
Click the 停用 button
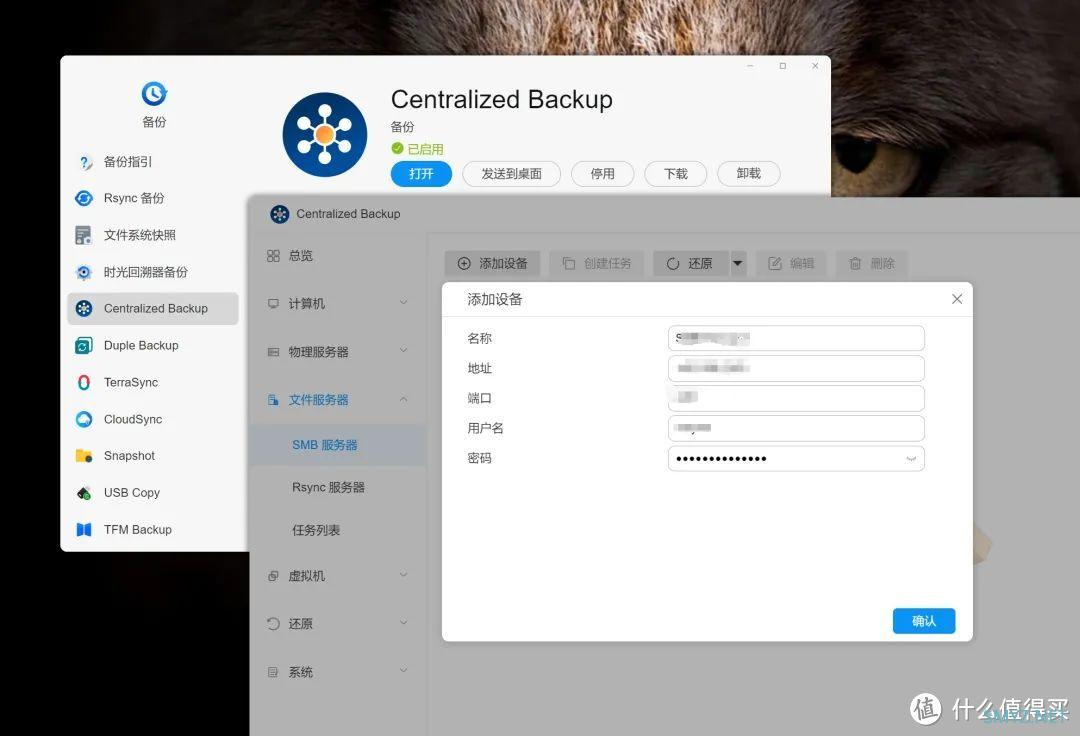pyautogui.click(x=603, y=174)
